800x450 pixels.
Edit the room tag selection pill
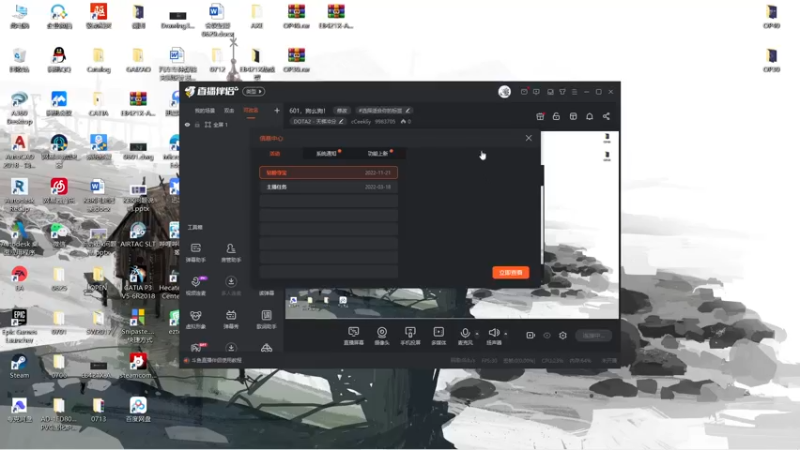[x=384, y=110]
